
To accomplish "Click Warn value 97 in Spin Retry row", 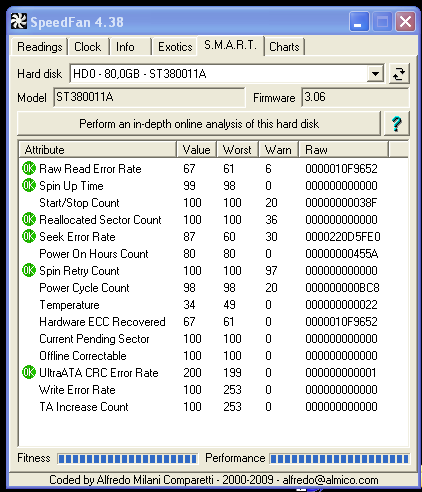I will tap(271, 271).
